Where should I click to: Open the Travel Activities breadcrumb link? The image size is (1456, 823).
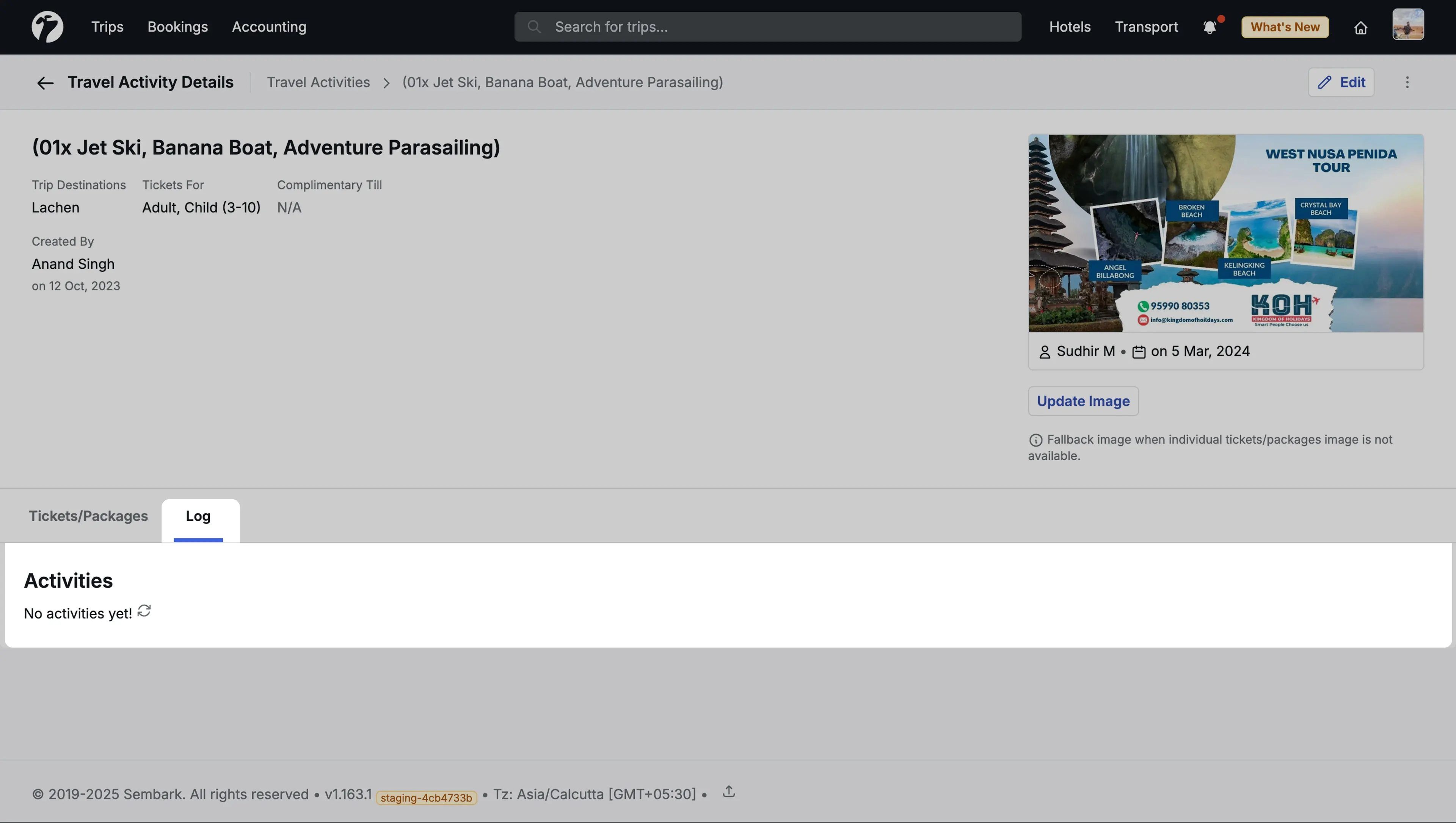point(318,83)
